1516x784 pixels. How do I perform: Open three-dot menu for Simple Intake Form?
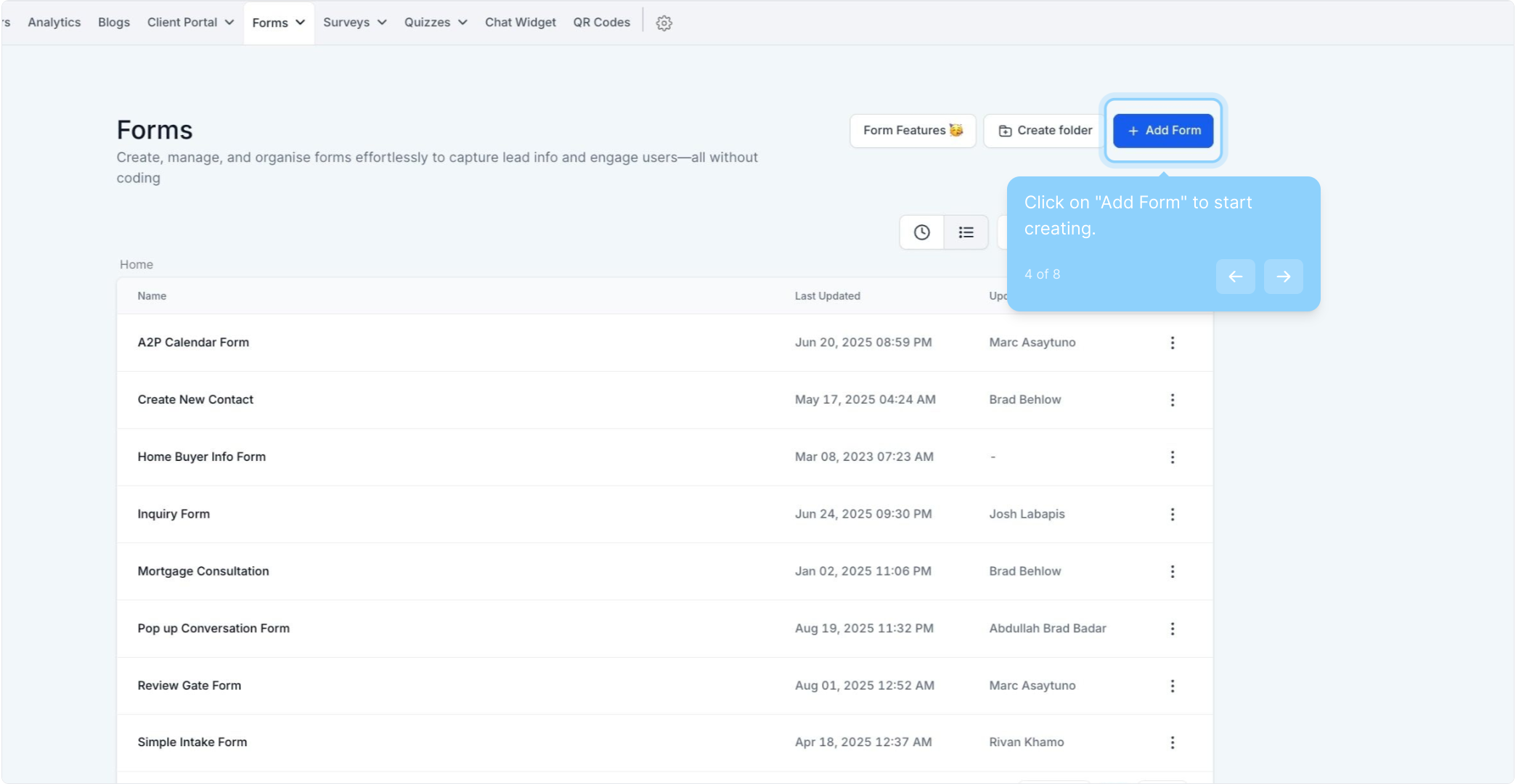click(1172, 743)
